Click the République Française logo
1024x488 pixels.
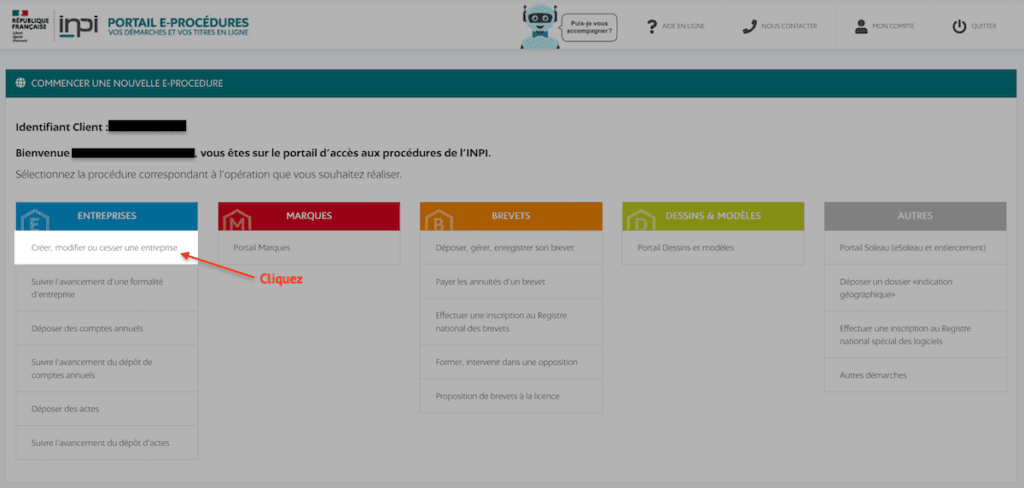click(29, 25)
